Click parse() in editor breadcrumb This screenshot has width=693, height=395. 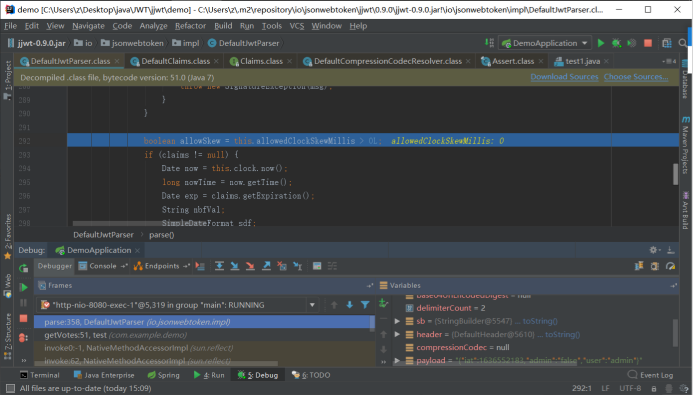(x=161, y=235)
